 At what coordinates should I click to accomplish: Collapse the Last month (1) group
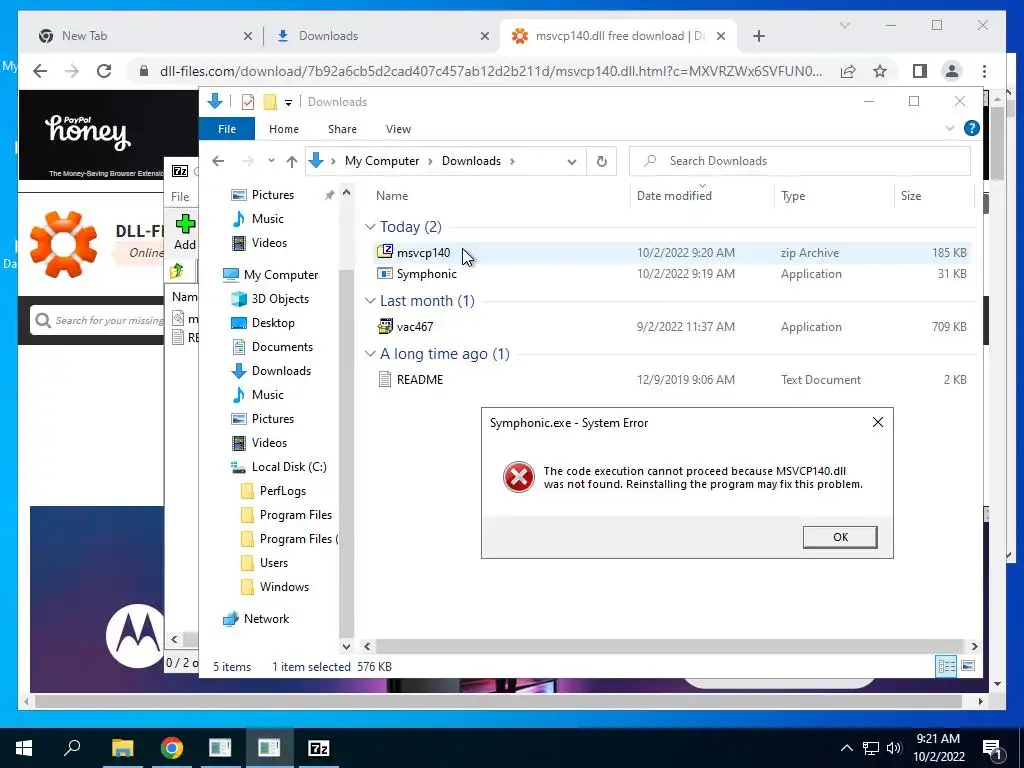[370, 300]
